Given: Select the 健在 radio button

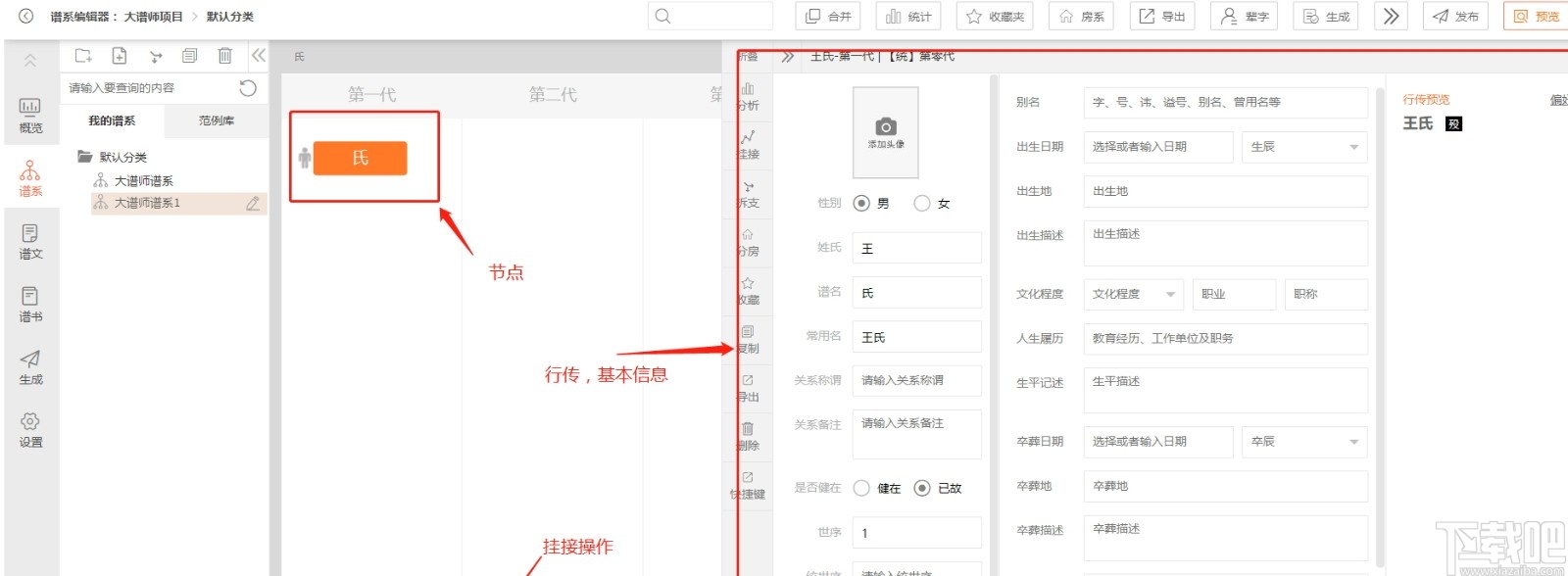Looking at the screenshot, I should click(x=861, y=488).
